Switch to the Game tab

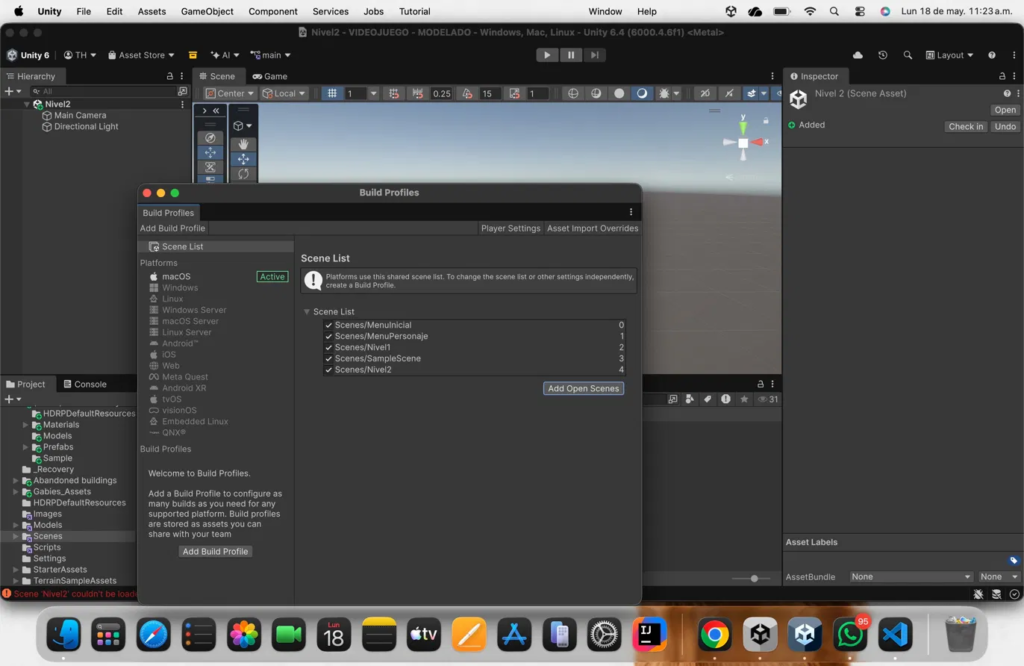pyautogui.click(x=270, y=76)
